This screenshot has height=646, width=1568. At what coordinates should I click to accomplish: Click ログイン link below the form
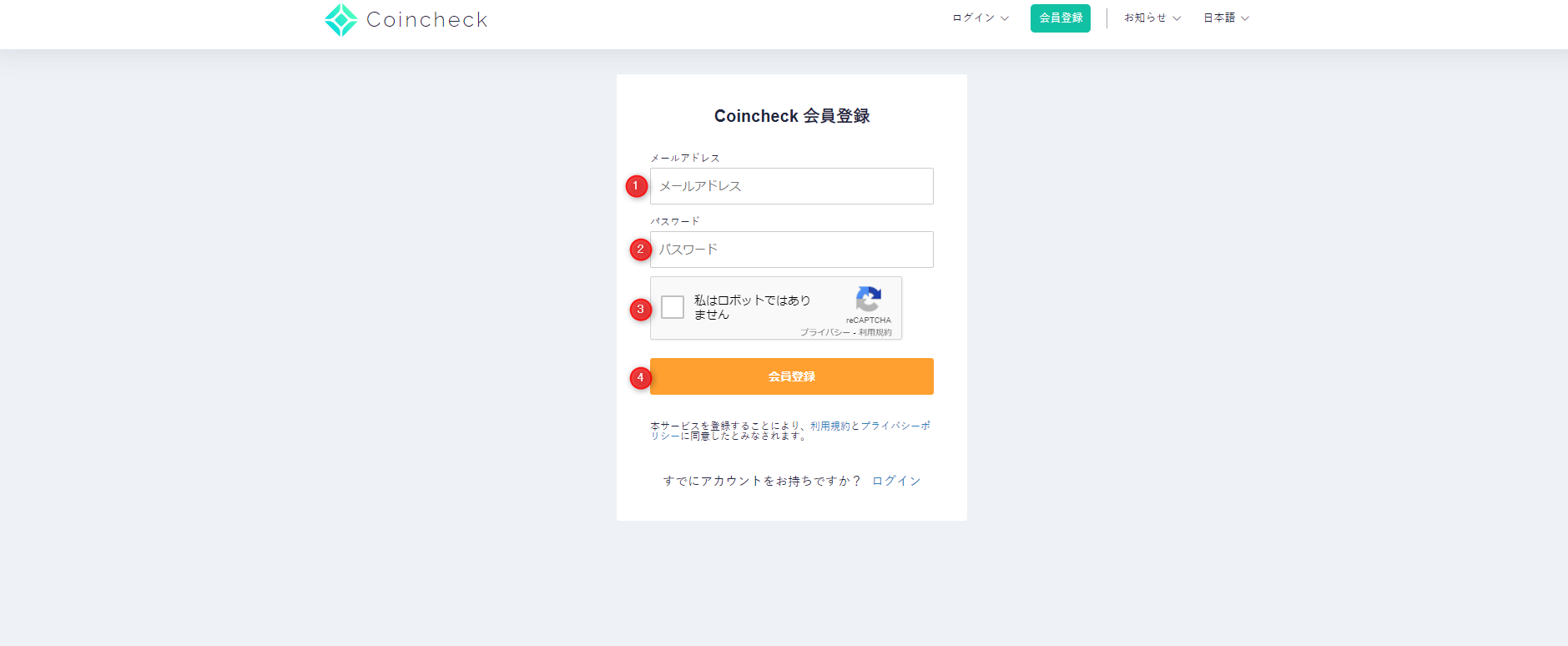pos(896,481)
